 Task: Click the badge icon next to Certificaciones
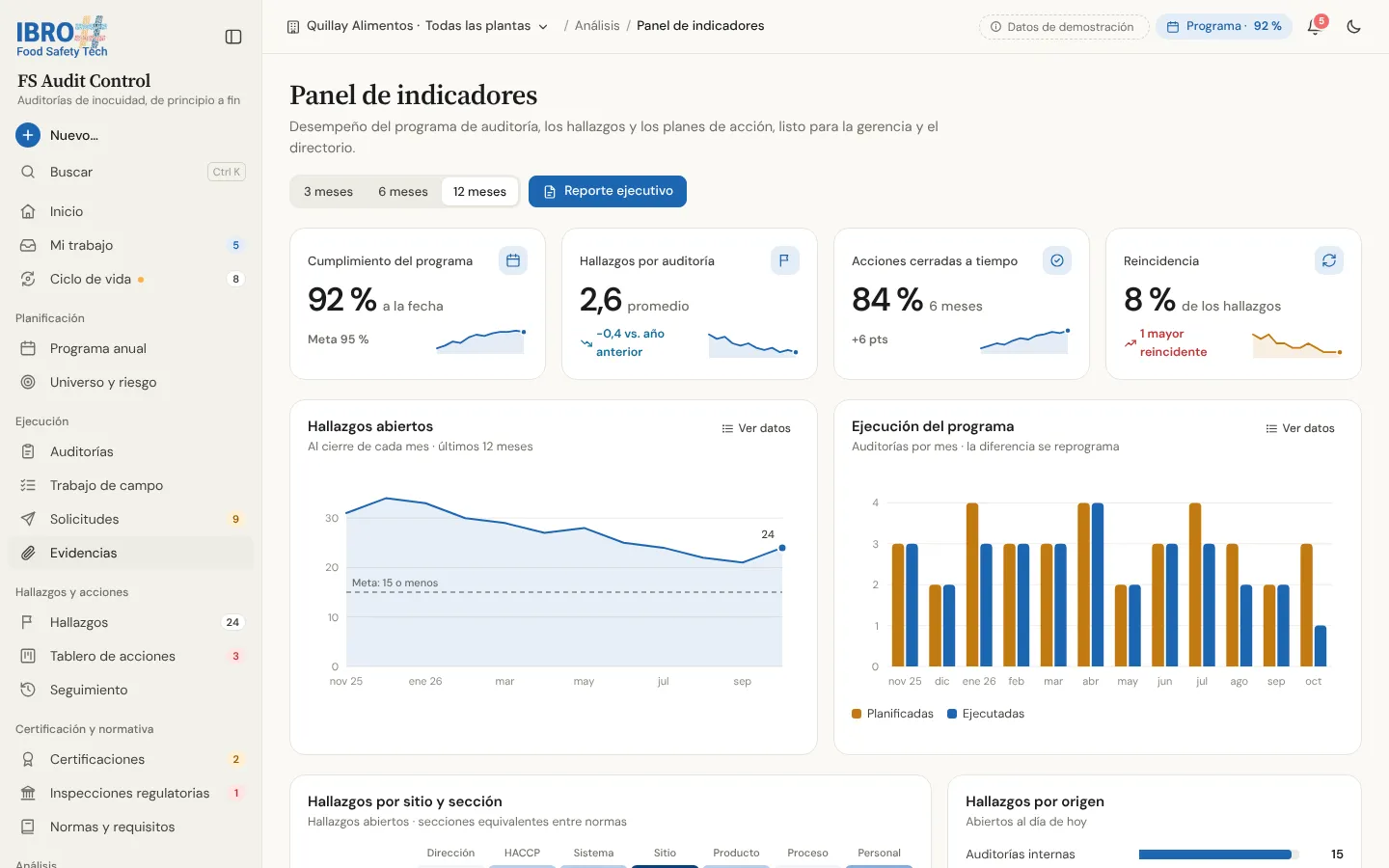[x=28, y=759]
